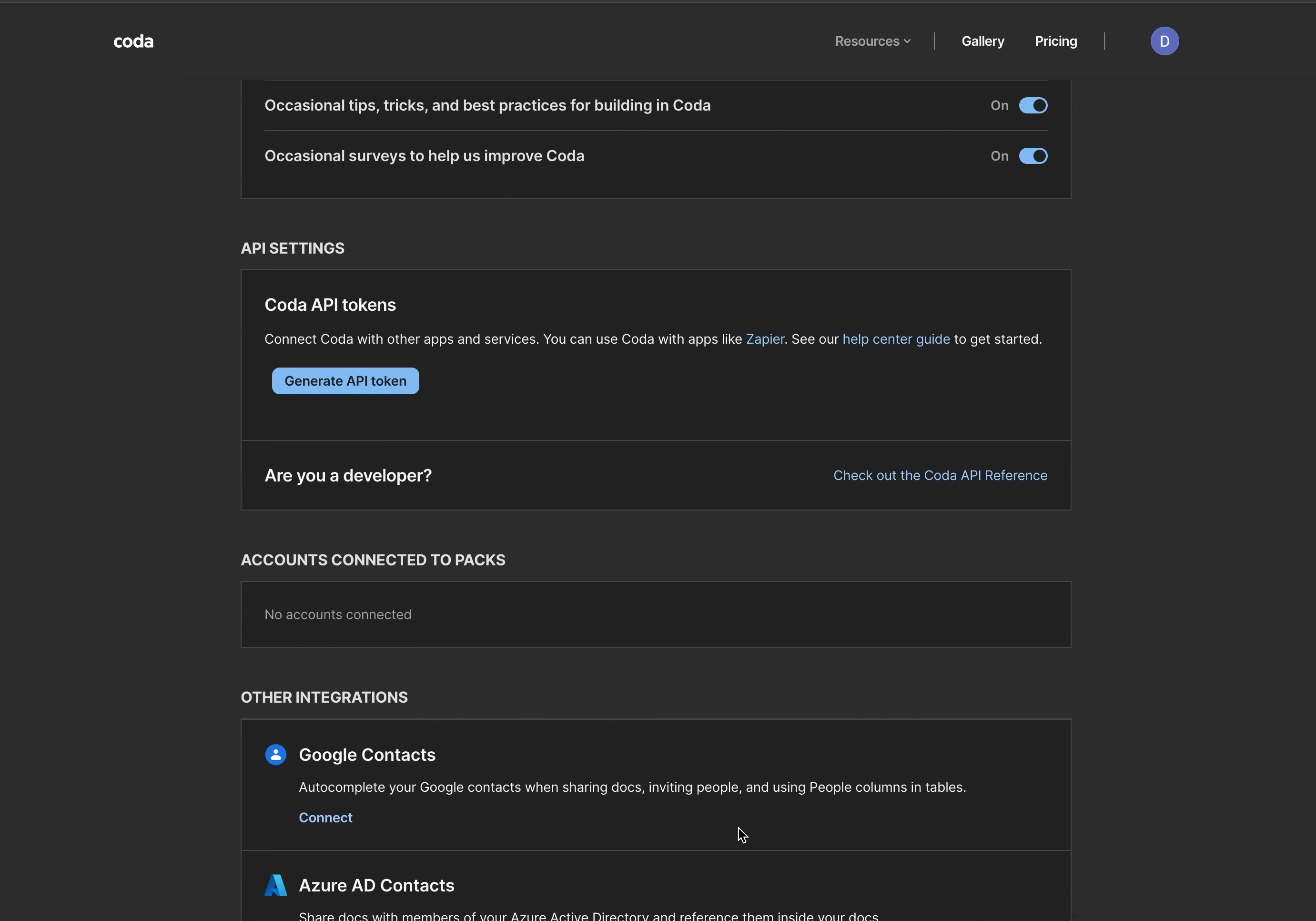Open the Zapier link
This screenshot has height=921, width=1316.
(x=765, y=339)
